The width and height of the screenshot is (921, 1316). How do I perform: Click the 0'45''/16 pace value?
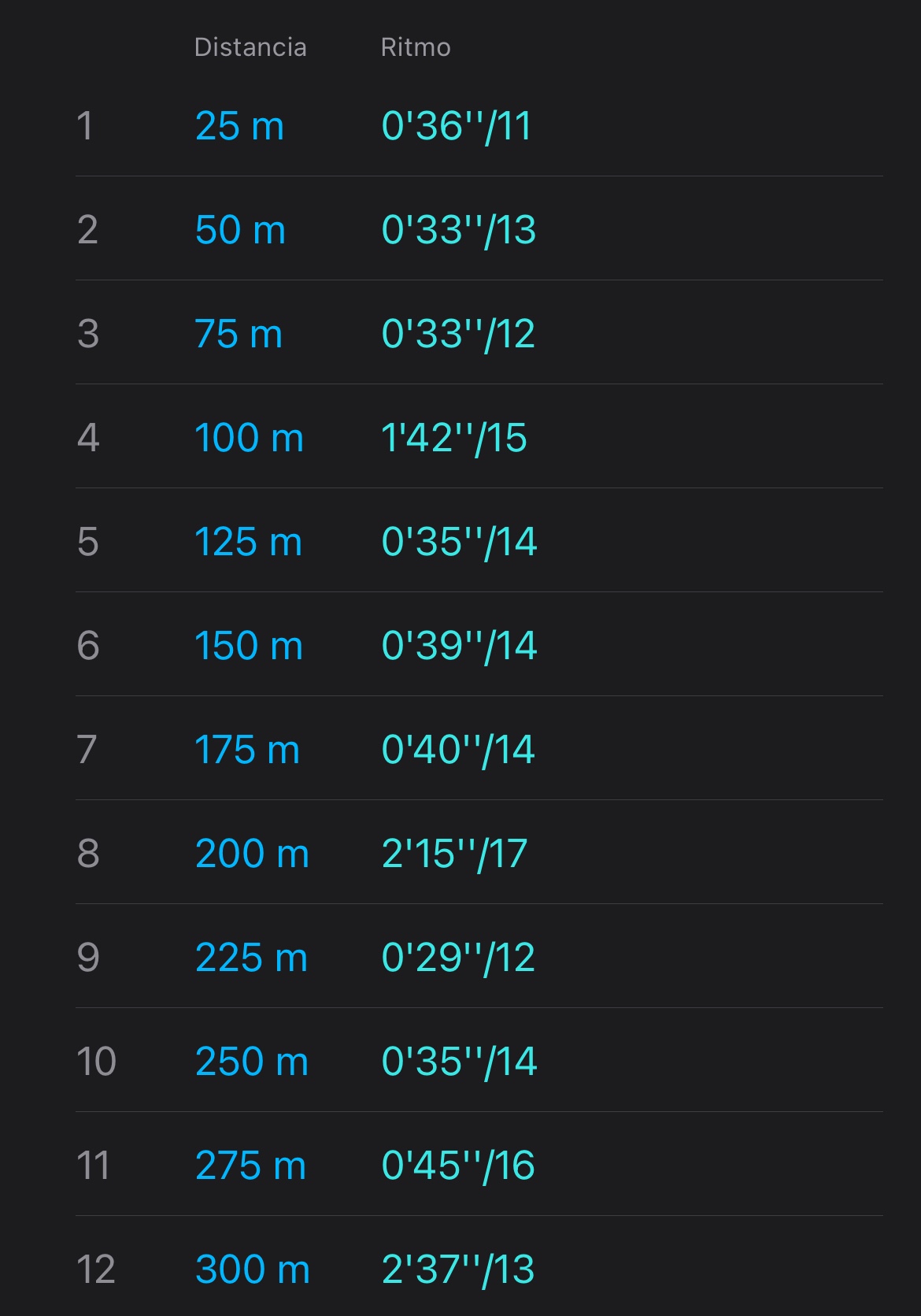pyautogui.click(x=458, y=1166)
